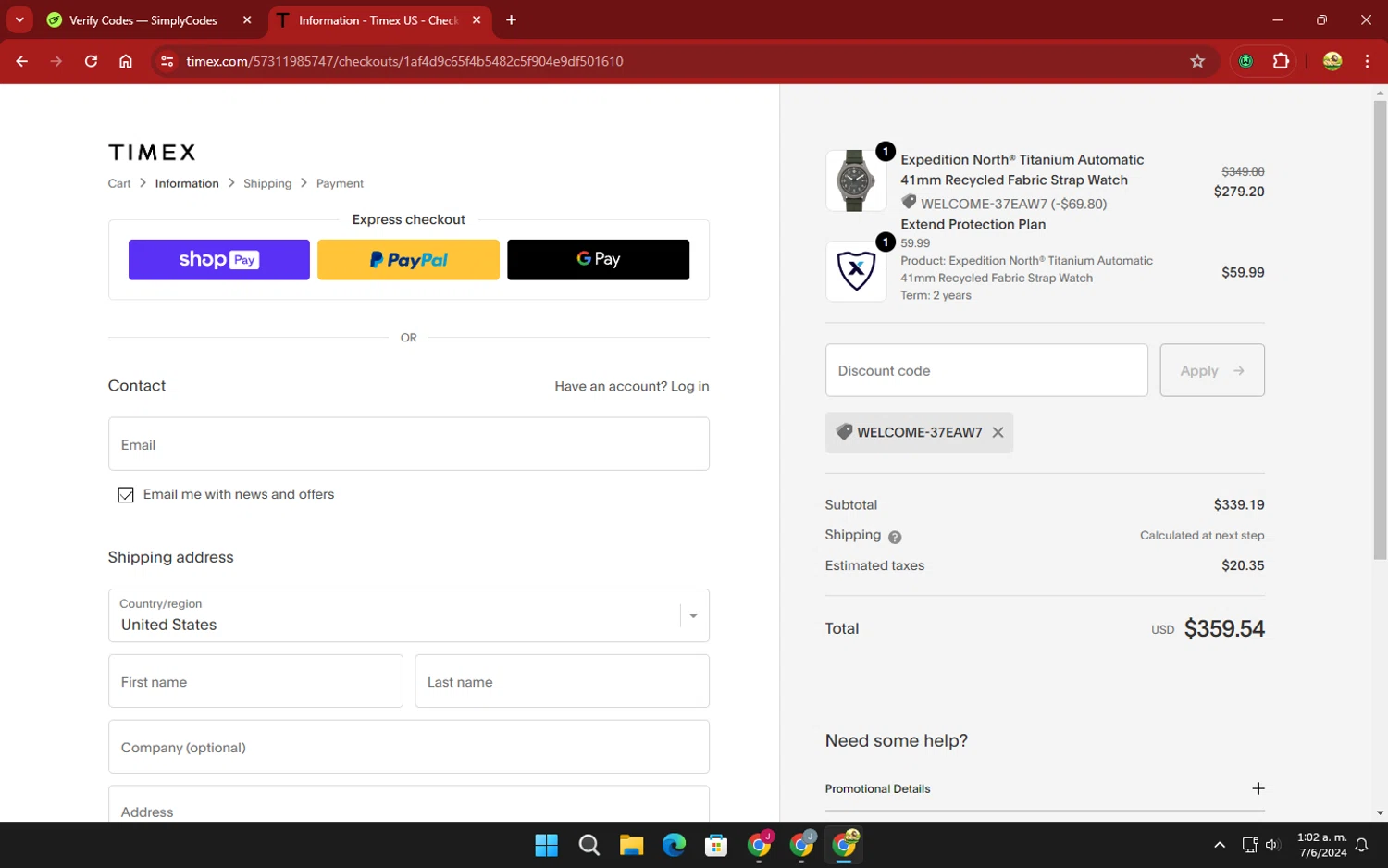
Task: Open the Country/region dropdown
Action: tap(408, 615)
